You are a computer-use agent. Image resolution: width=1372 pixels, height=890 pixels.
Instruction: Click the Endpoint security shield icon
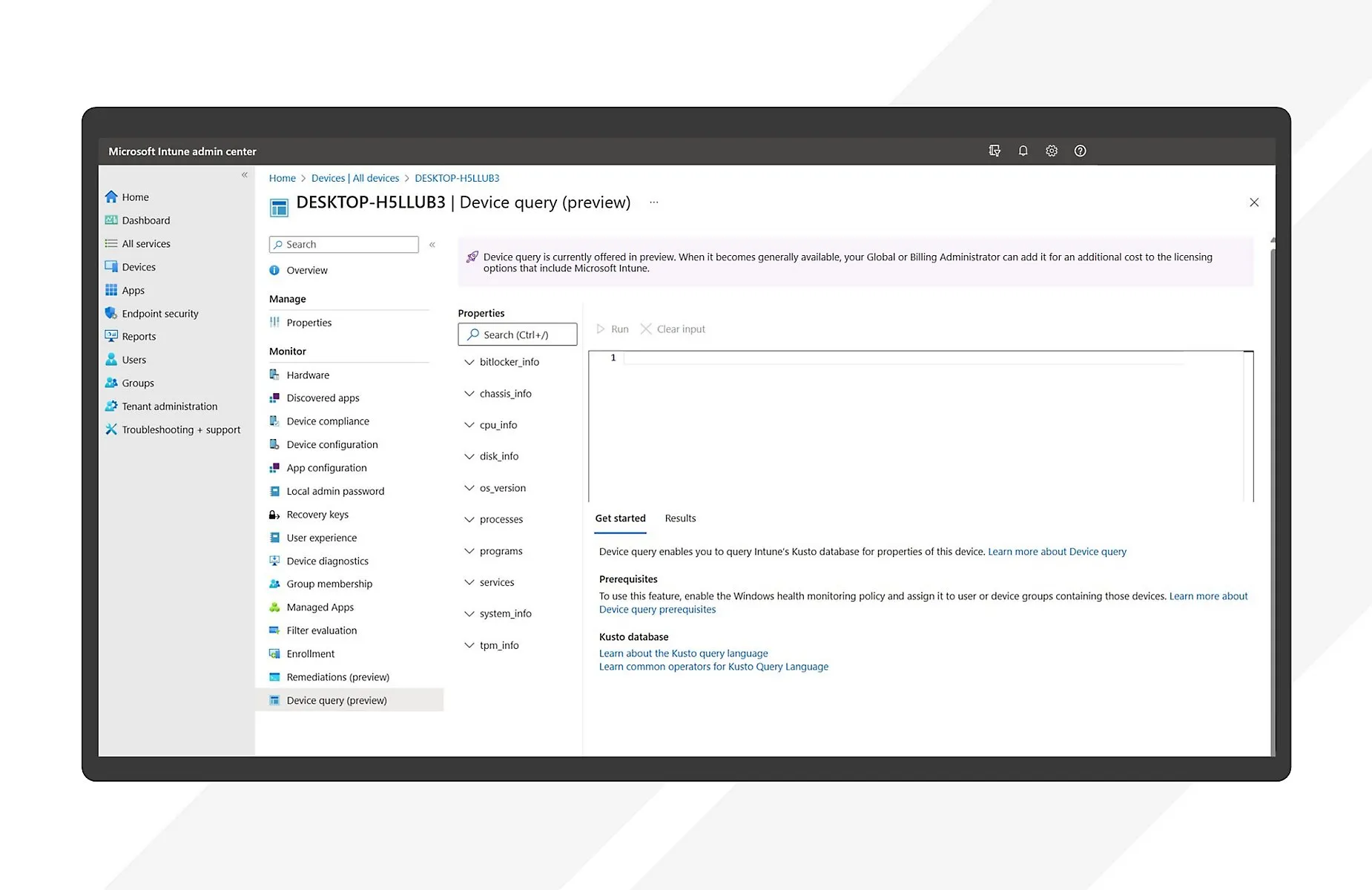coord(111,313)
